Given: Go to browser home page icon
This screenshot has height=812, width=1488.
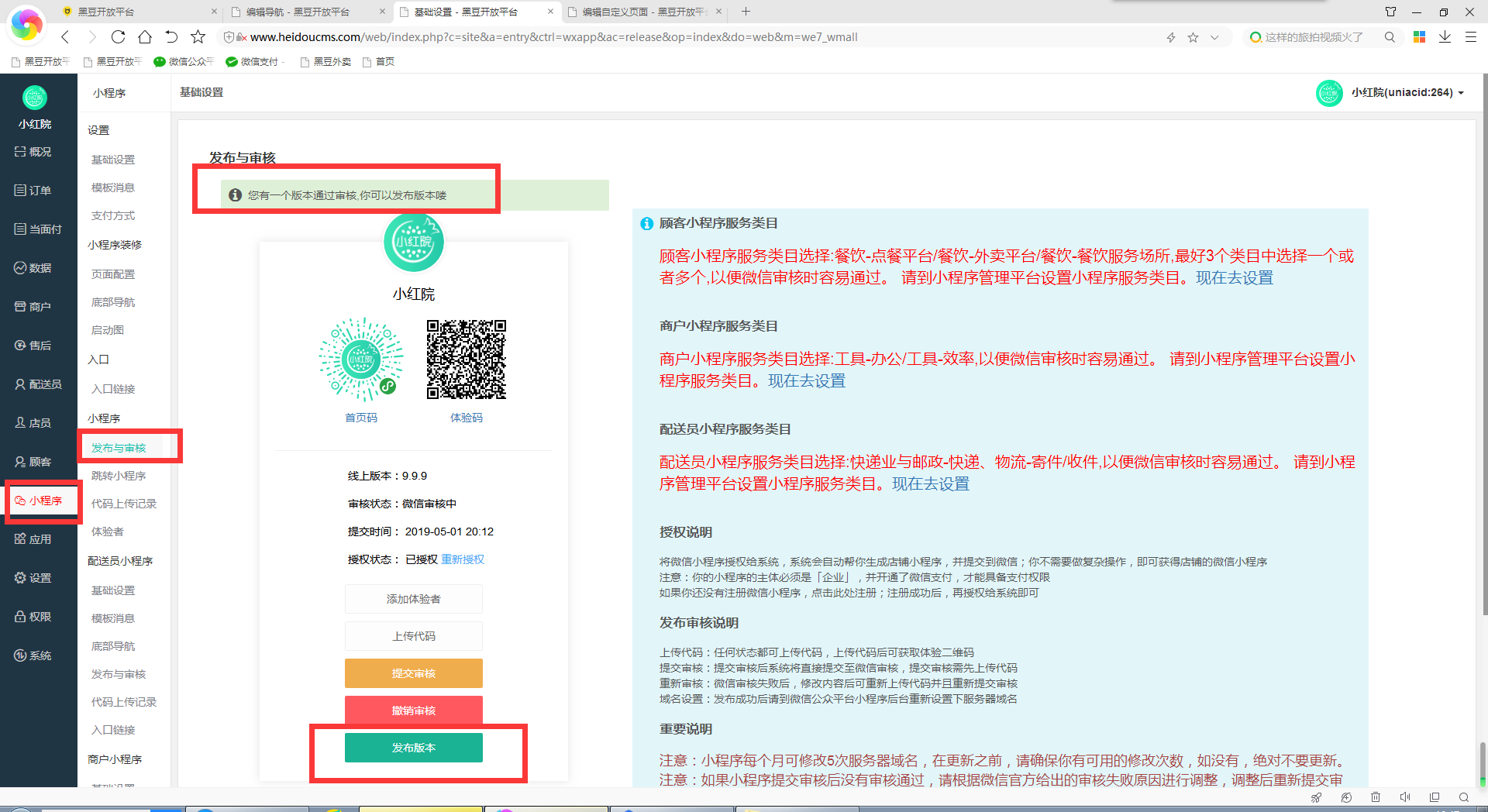Looking at the screenshot, I should click(x=145, y=36).
